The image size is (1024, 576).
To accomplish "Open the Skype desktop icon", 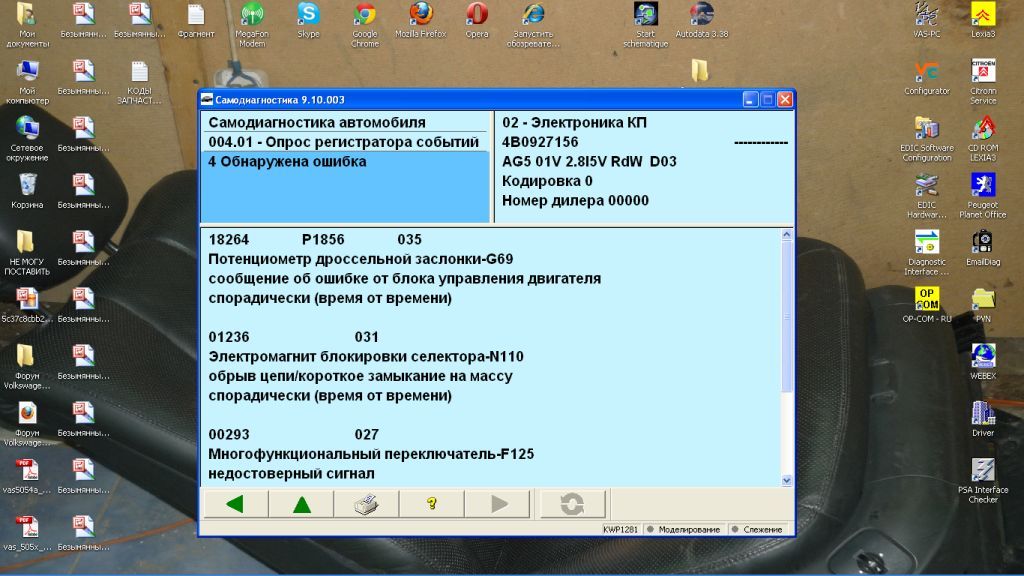I will [308, 21].
